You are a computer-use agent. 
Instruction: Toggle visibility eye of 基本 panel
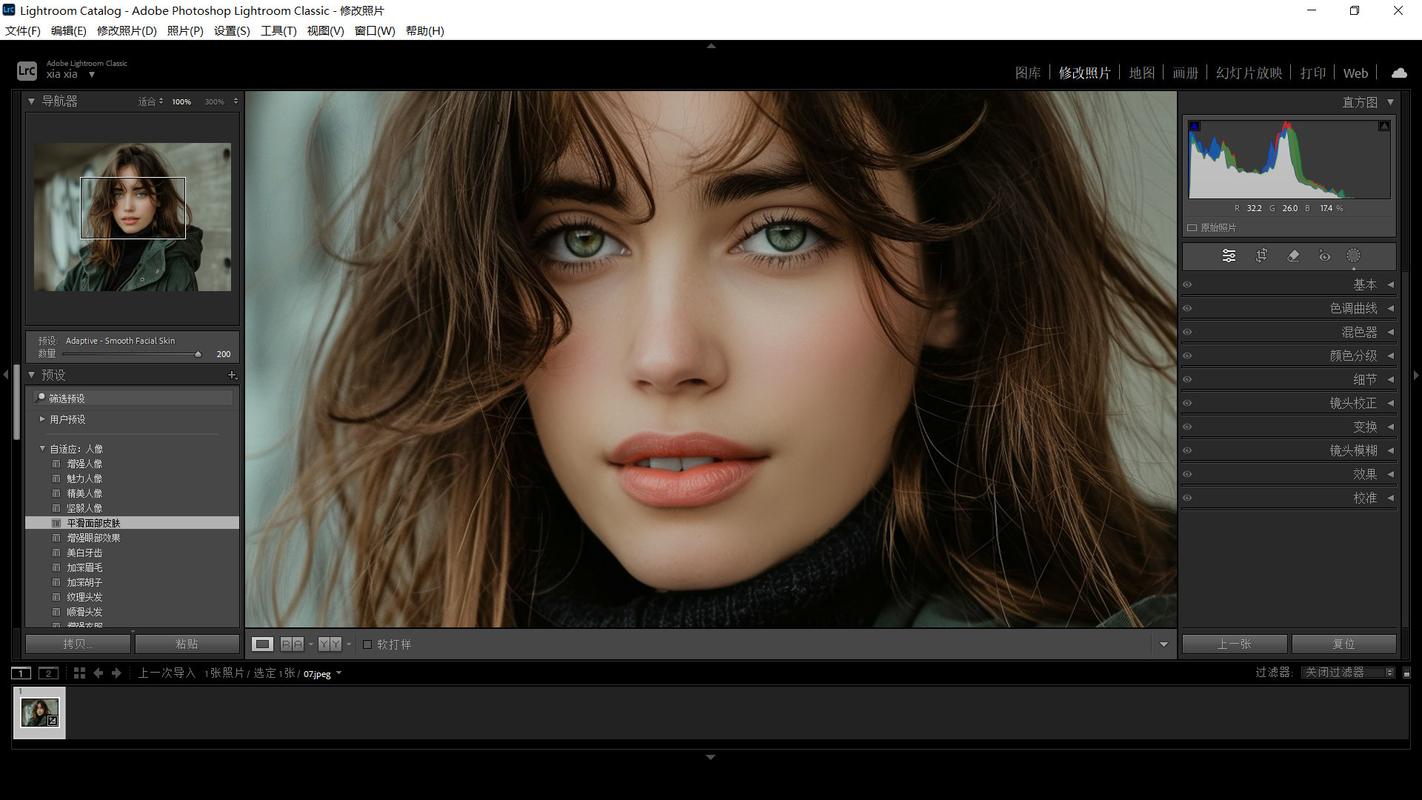[1187, 285]
